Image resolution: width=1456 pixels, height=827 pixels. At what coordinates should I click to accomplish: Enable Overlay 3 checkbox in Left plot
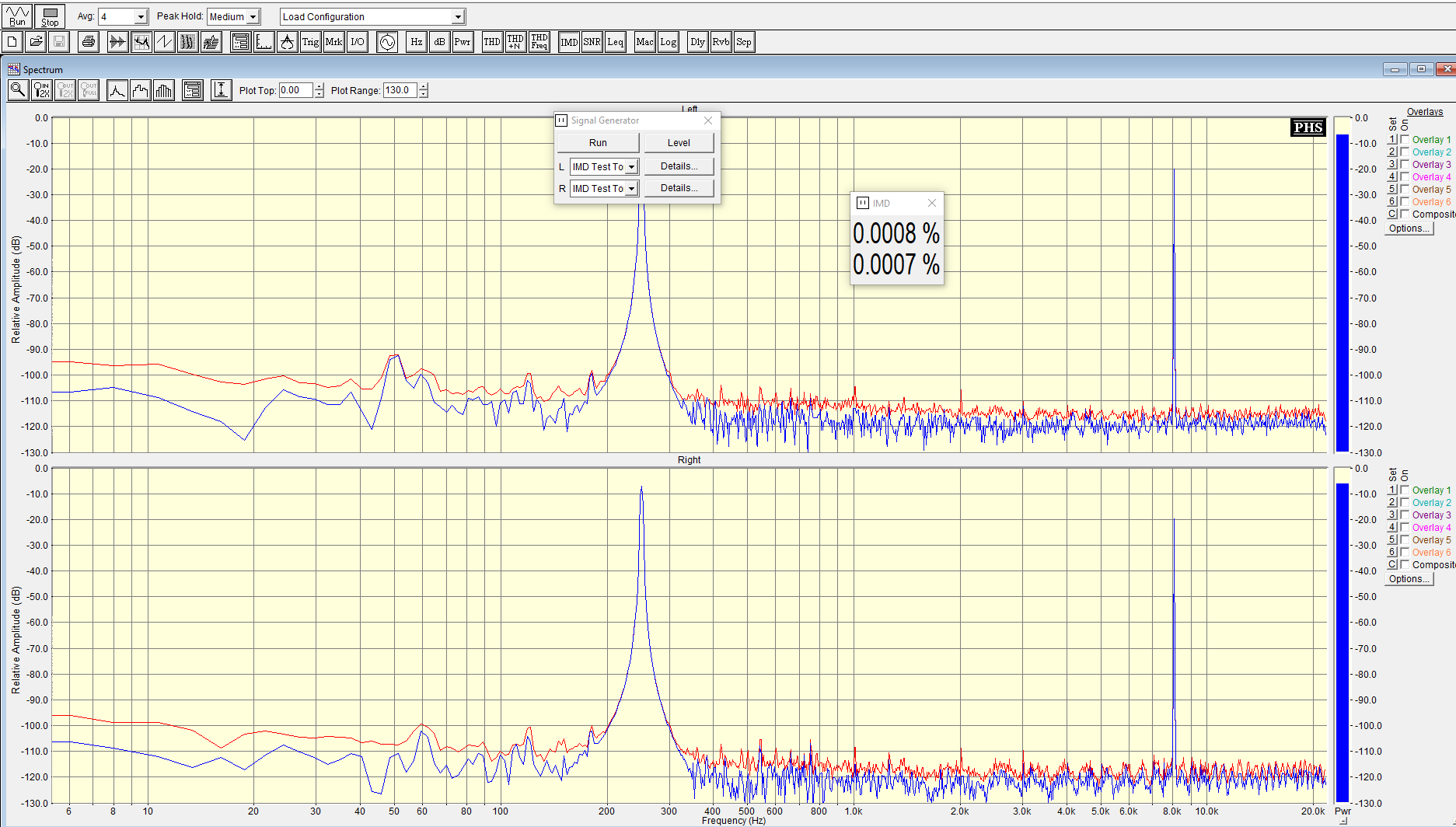coord(1405,165)
